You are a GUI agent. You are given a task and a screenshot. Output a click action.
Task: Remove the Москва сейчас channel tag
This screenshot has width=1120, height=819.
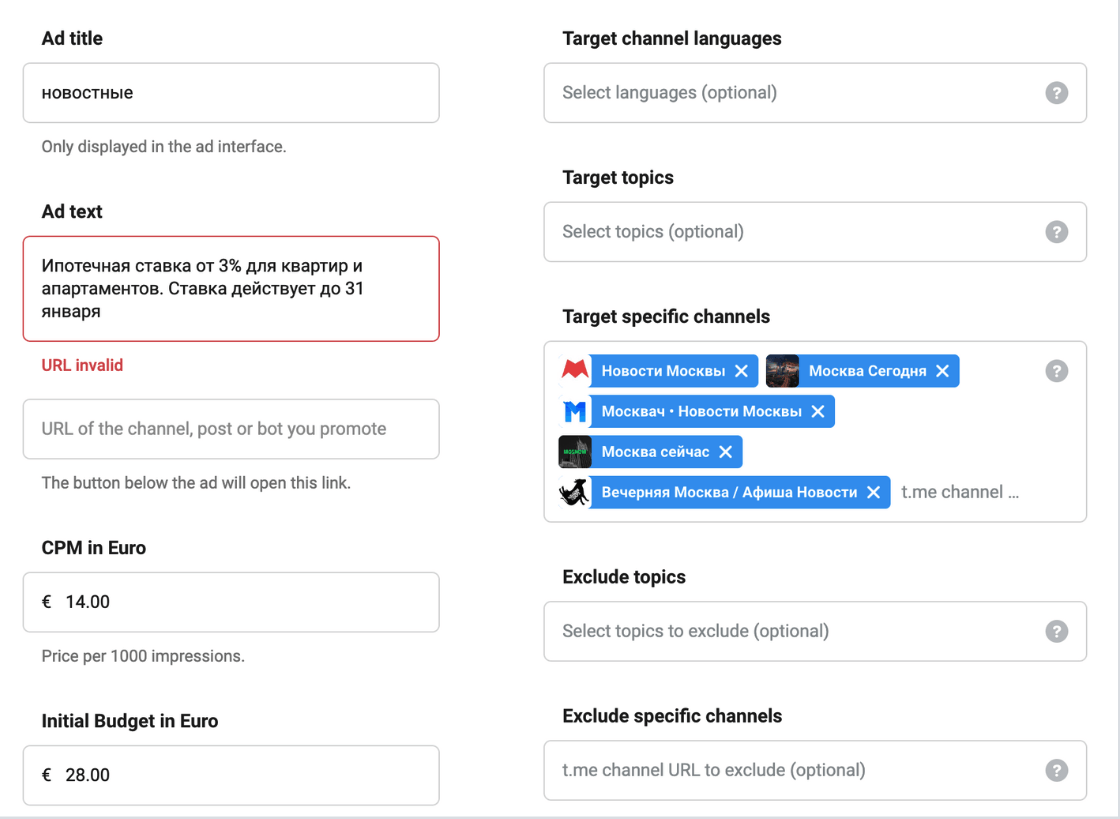[x=725, y=452]
